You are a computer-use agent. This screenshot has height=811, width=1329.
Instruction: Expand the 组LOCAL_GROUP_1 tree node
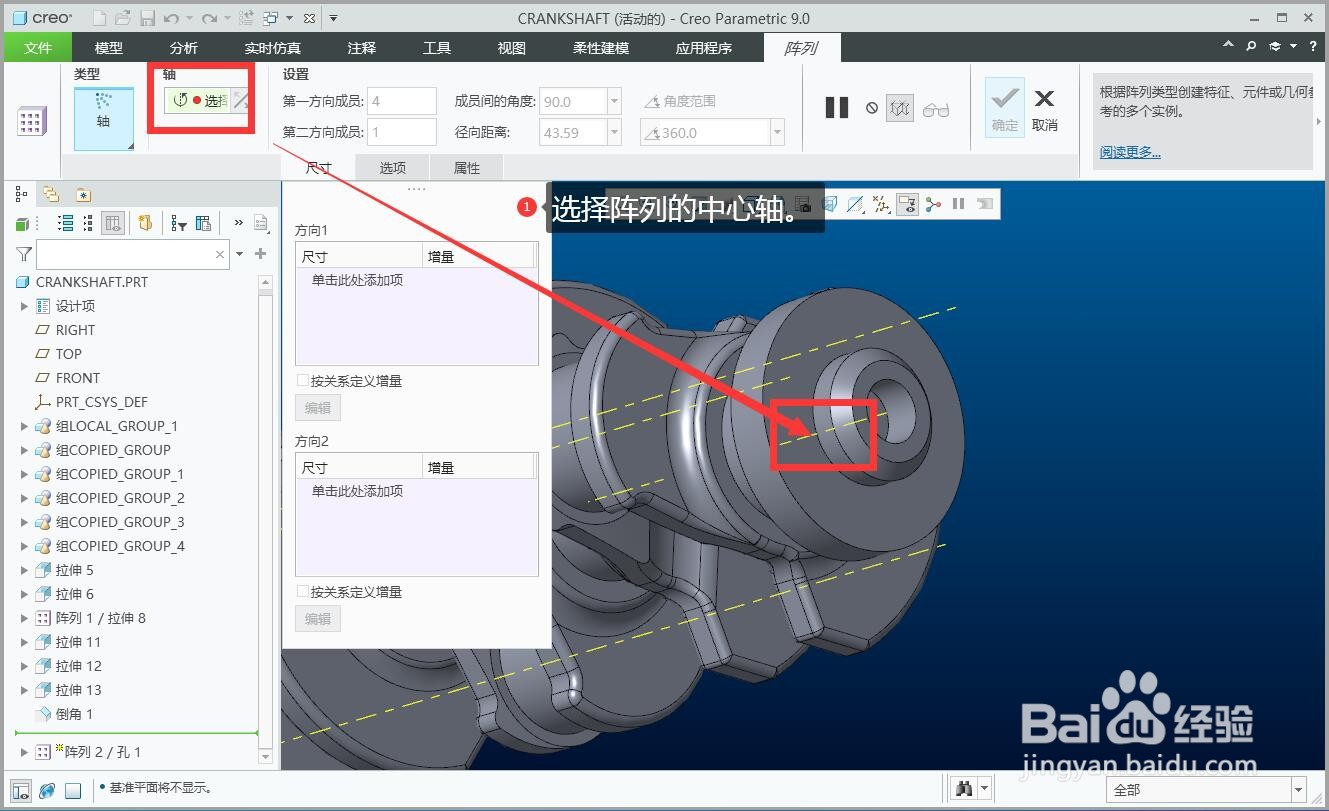point(25,426)
